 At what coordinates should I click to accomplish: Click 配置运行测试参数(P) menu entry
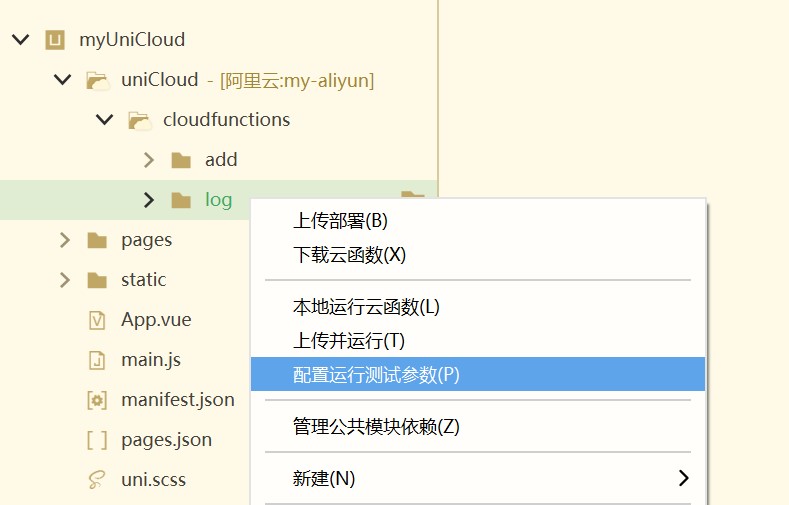[x=478, y=374]
